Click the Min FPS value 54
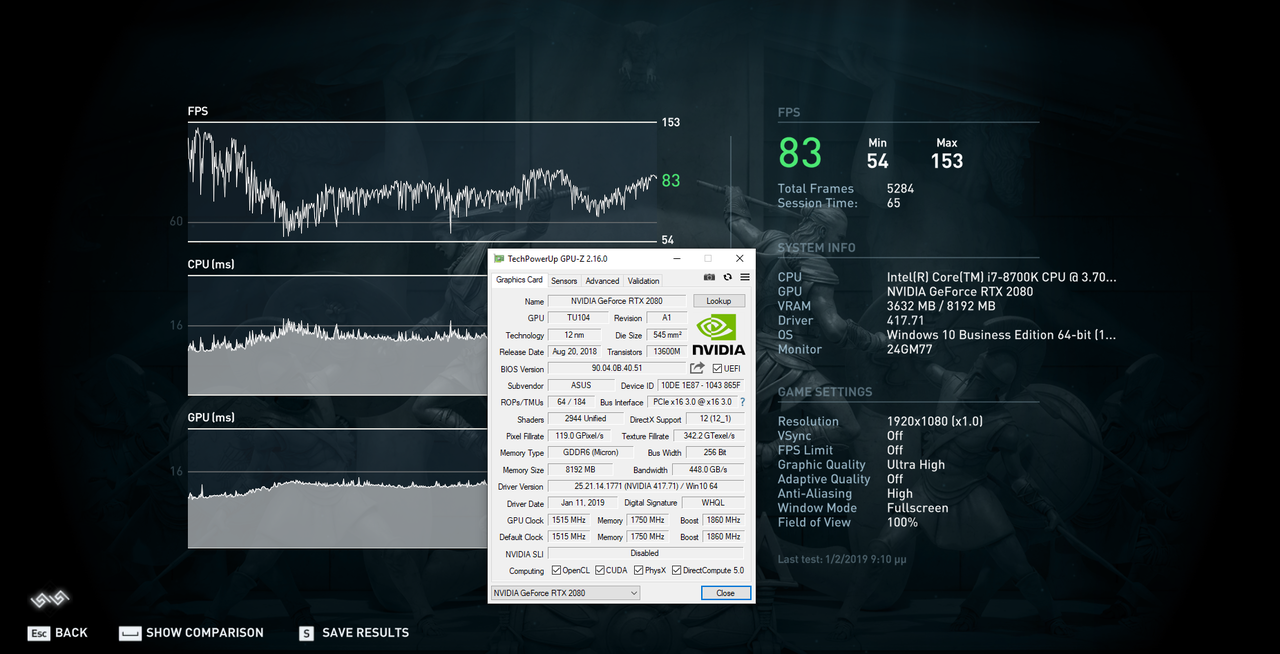The height and width of the screenshot is (654, 1280). click(878, 161)
